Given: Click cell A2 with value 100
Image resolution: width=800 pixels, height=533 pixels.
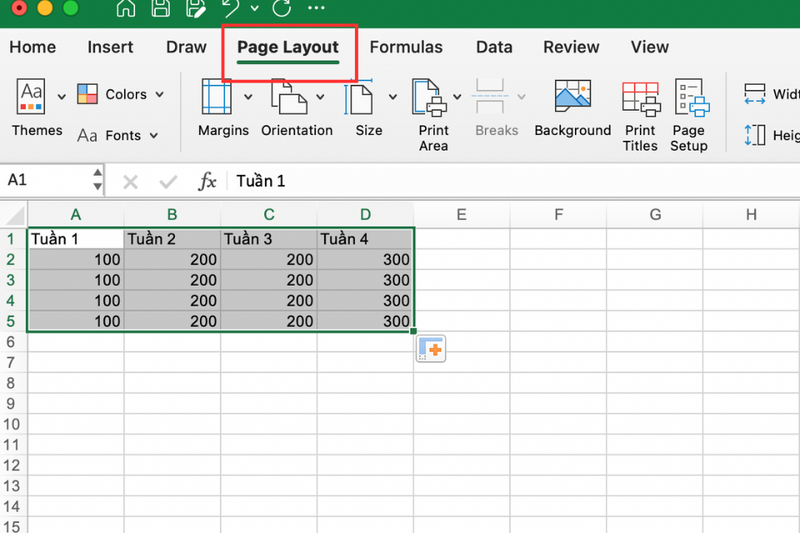Looking at the screenshot, I should pyautogui.click(x=76, y=260).
